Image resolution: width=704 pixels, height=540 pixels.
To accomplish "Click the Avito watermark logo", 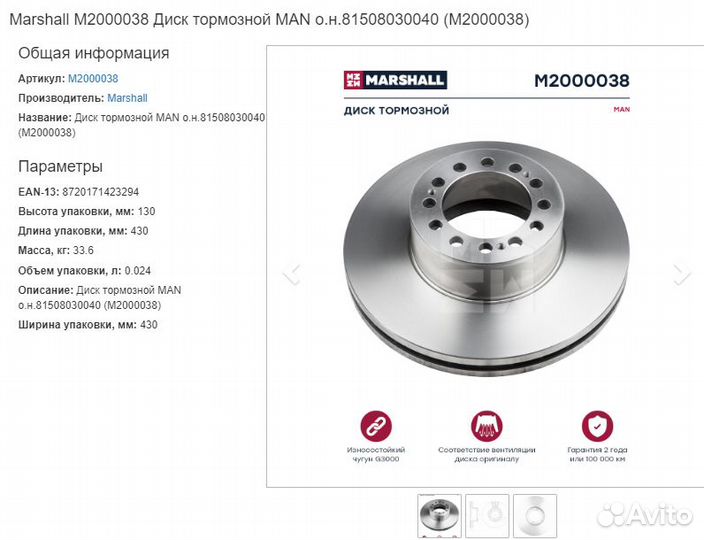I will coord(644,514).
